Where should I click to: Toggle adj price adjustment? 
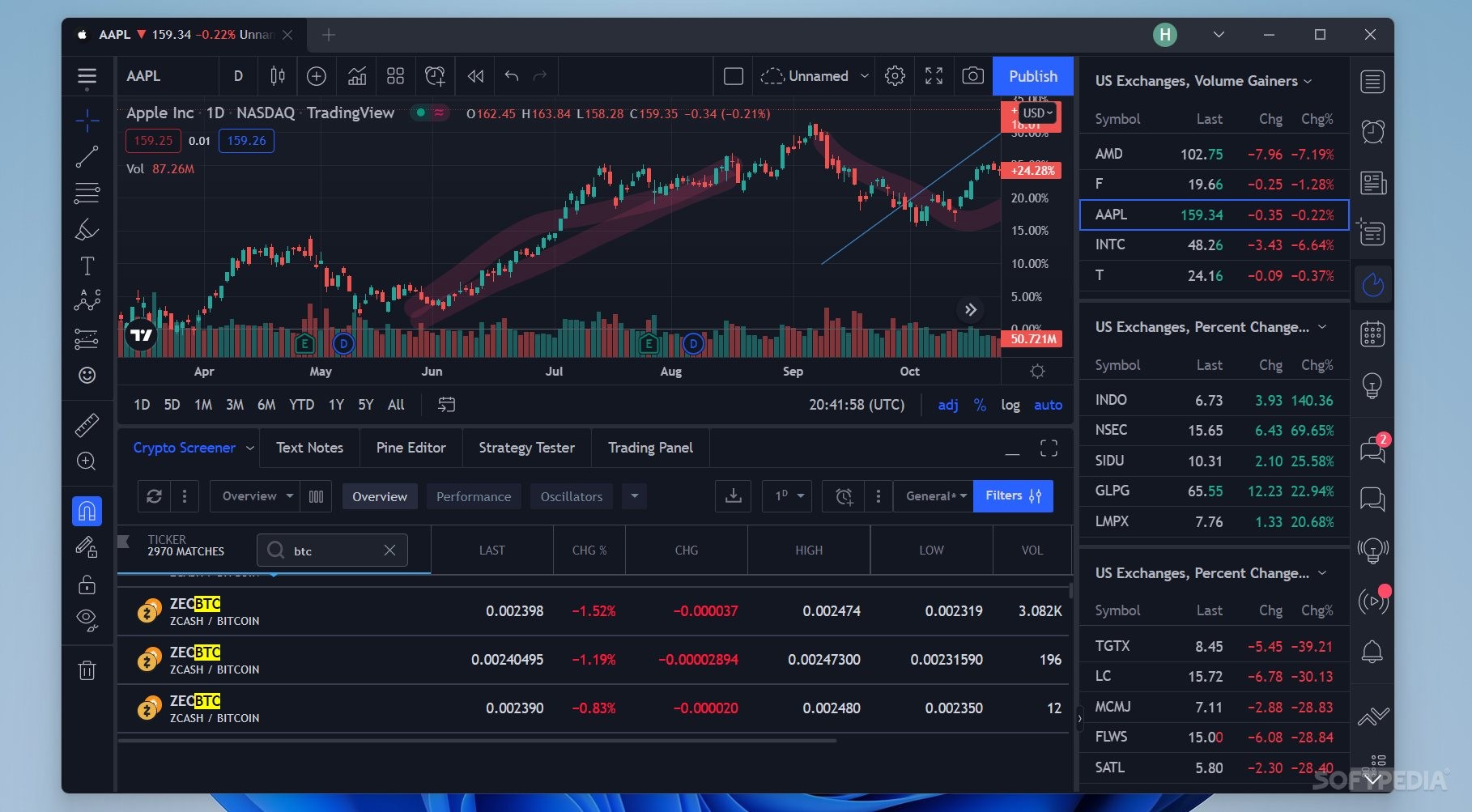[948, 405]
